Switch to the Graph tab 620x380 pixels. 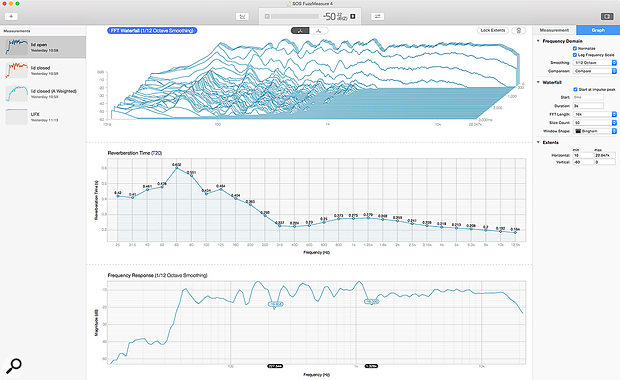598,30
